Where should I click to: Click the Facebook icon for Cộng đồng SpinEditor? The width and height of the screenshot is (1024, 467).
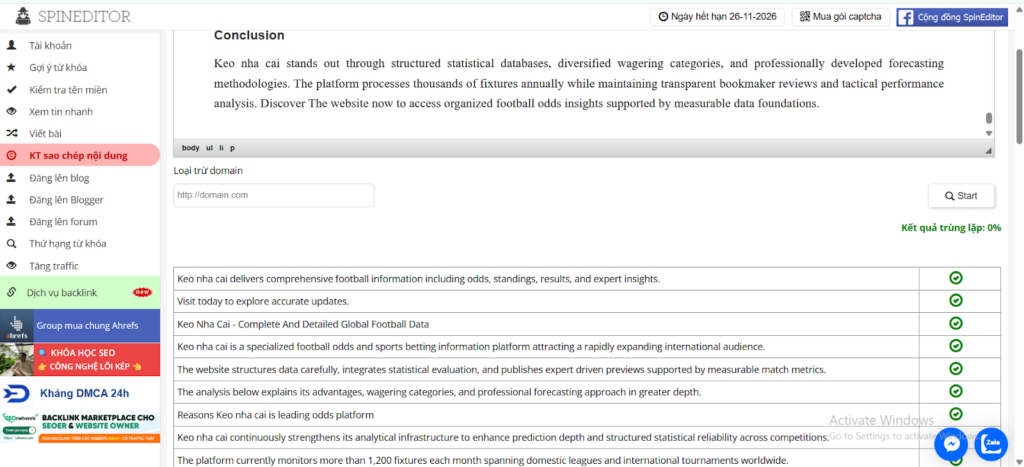(x=905, y=17)
